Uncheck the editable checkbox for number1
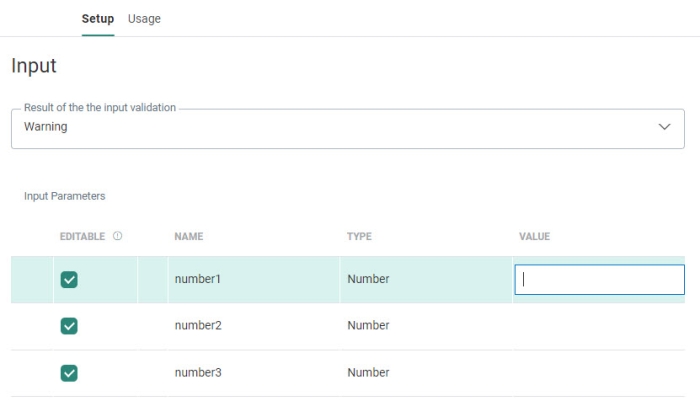This screenshot has height=417, width=700. [69, 280]
